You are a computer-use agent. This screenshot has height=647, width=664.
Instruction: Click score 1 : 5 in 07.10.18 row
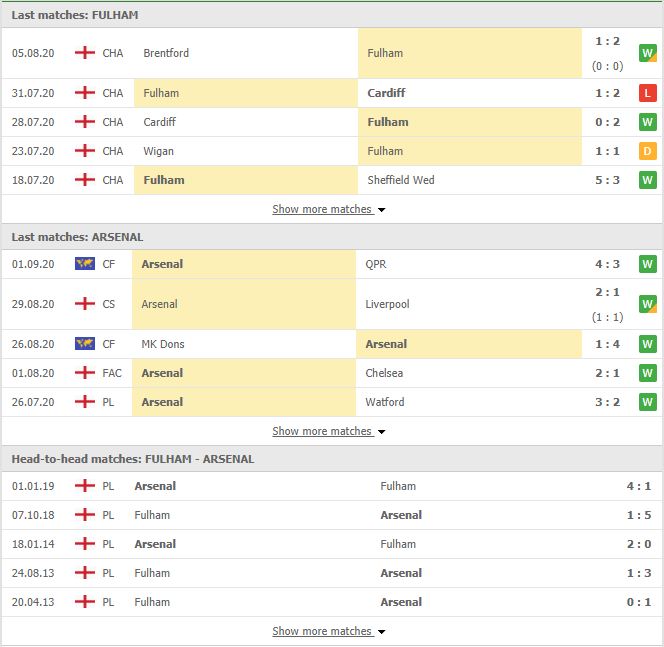click(639, 515)
